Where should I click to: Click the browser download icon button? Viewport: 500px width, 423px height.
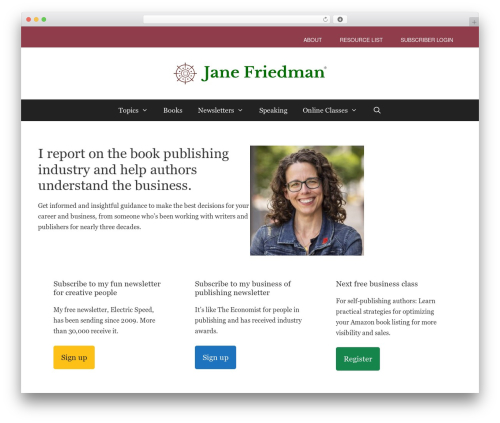click(x=340, y=19)
